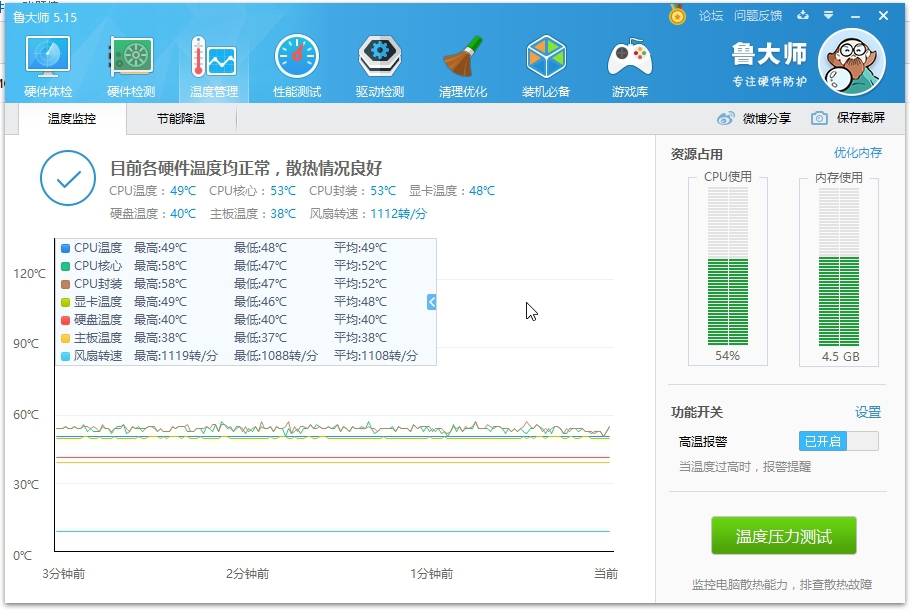The height and width of the screenshot is (610, 910).
Task: Click the 主板温度 38℃ reading
Action: coord(283,214)
